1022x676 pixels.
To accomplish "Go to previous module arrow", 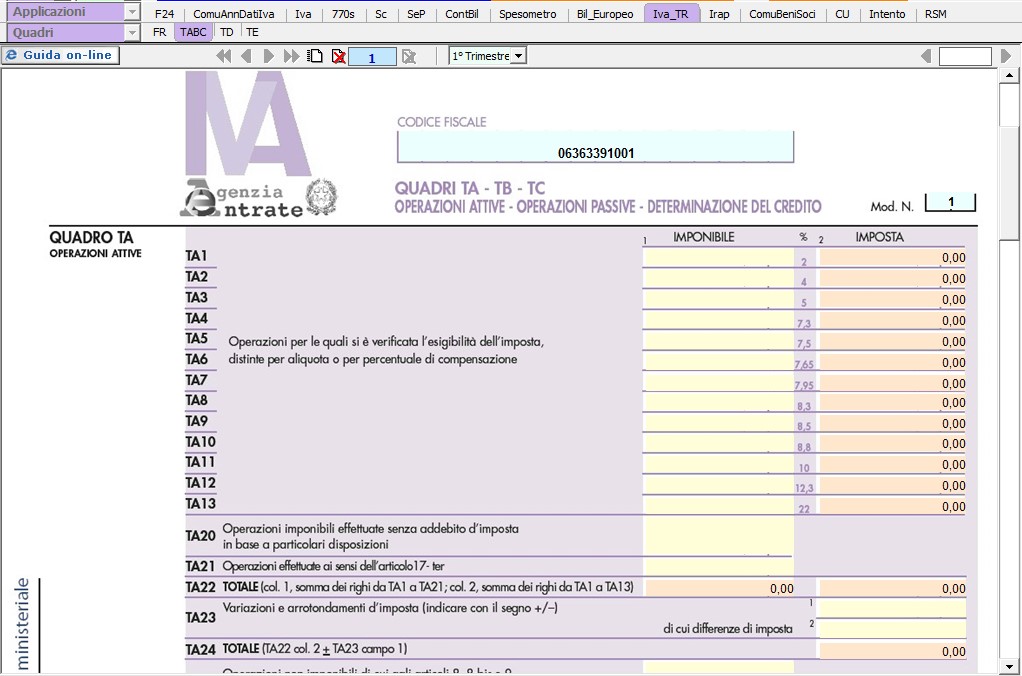I will 246,56.
